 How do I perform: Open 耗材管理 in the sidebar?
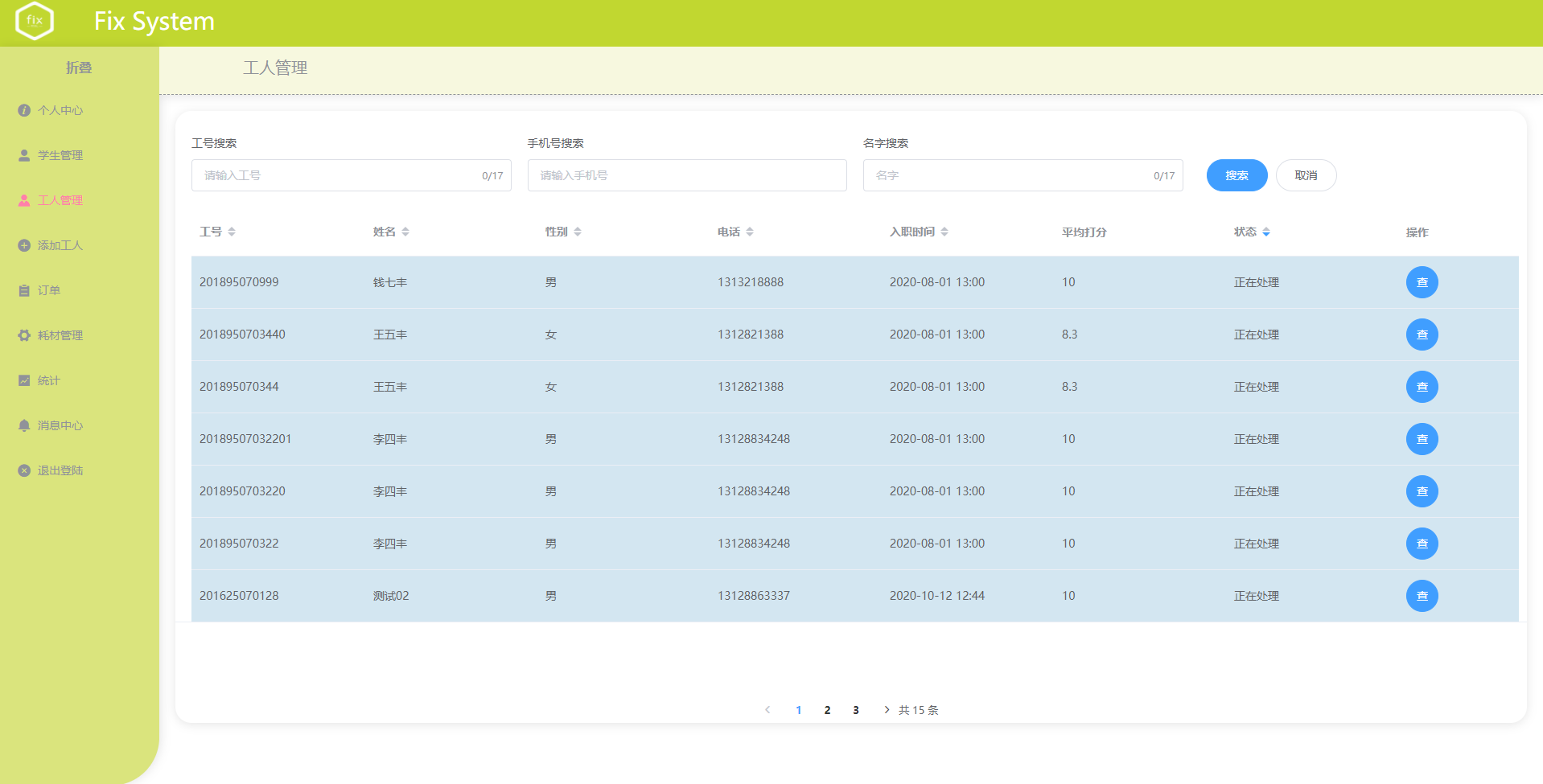tap(51, 335)
